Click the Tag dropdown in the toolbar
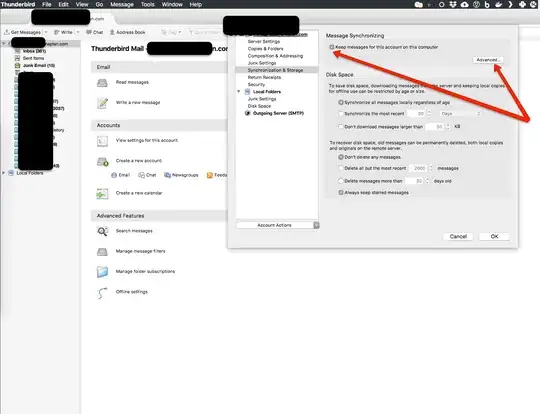 [171, 32]
